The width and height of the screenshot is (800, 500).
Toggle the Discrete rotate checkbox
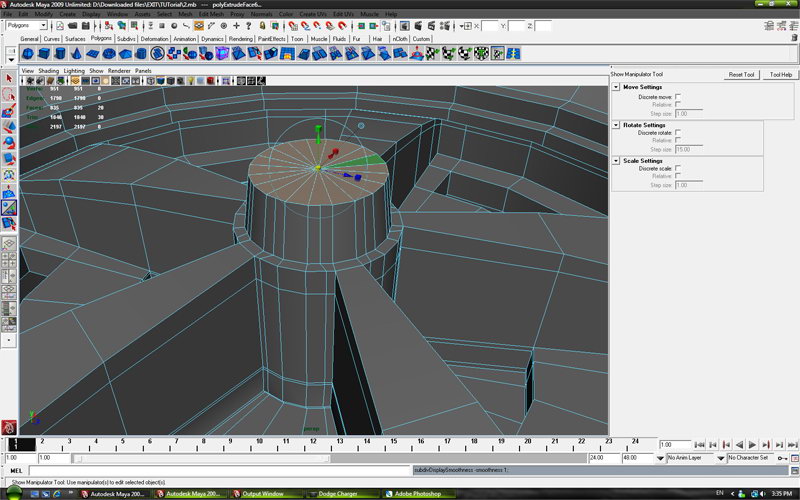[x=678, y=132]
